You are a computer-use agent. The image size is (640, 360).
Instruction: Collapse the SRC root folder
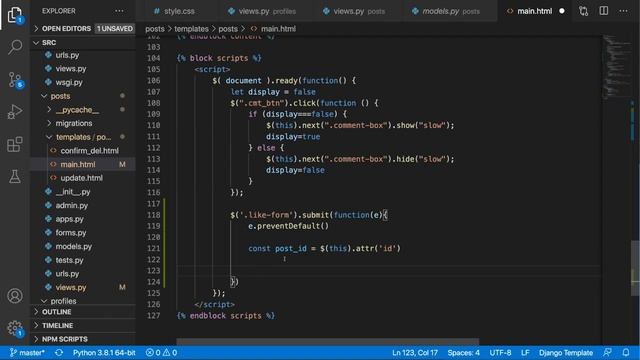(83, 42)
